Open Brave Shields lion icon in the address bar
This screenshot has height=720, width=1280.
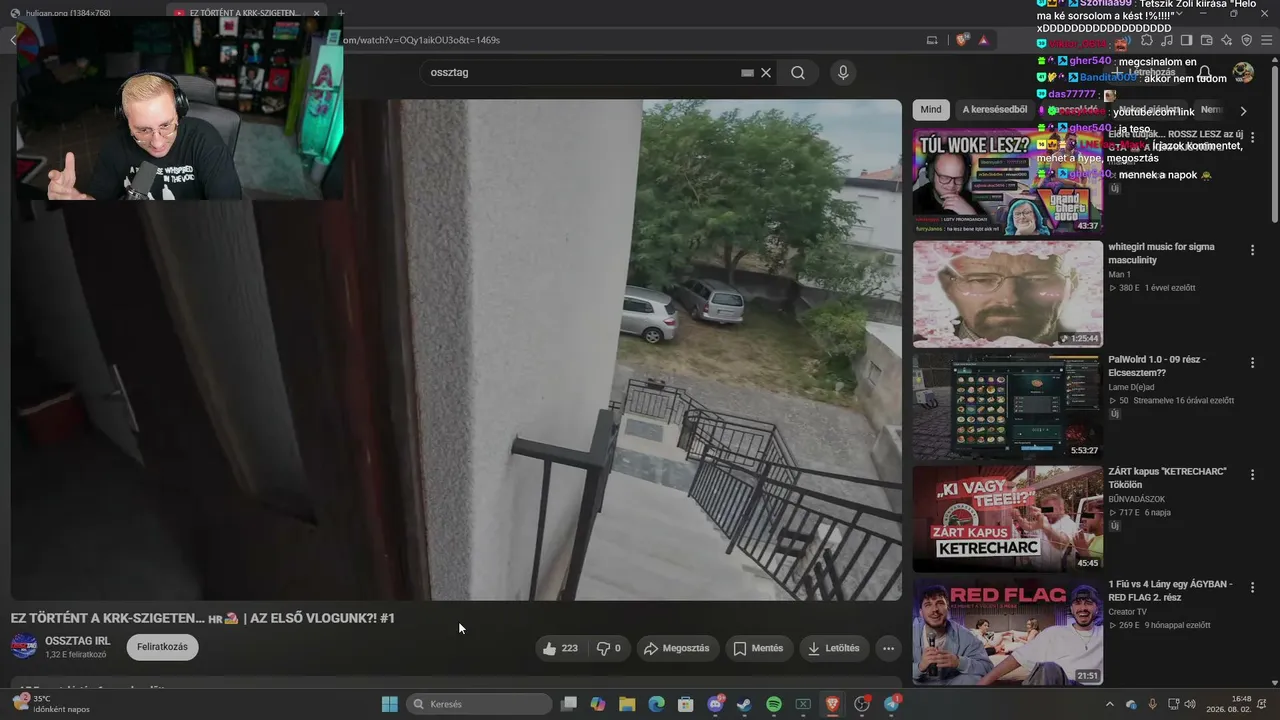962,40
